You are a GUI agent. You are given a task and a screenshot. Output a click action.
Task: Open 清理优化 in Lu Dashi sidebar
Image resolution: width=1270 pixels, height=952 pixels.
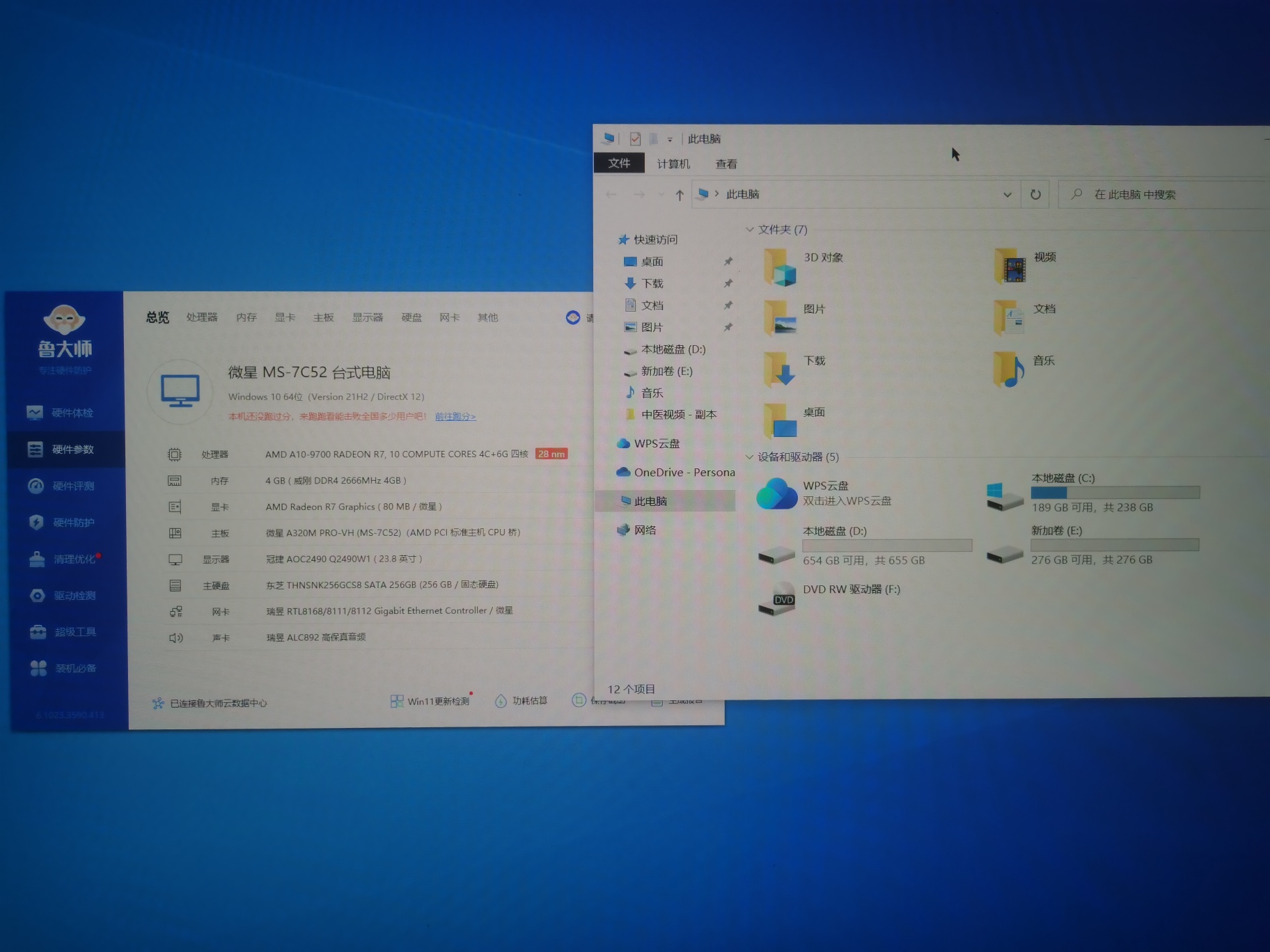[64, 559]
